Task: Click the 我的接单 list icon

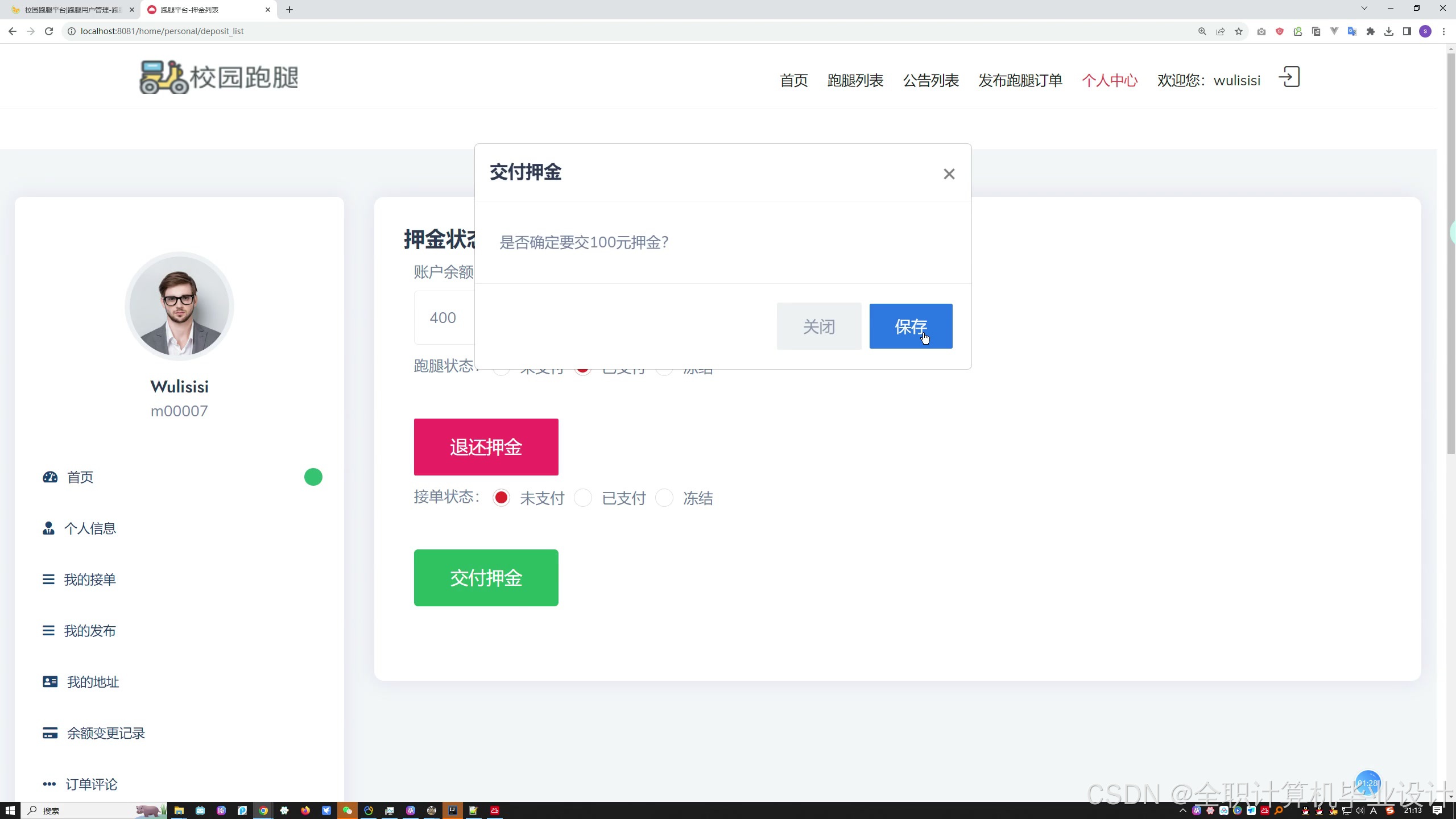Action: 48,580
